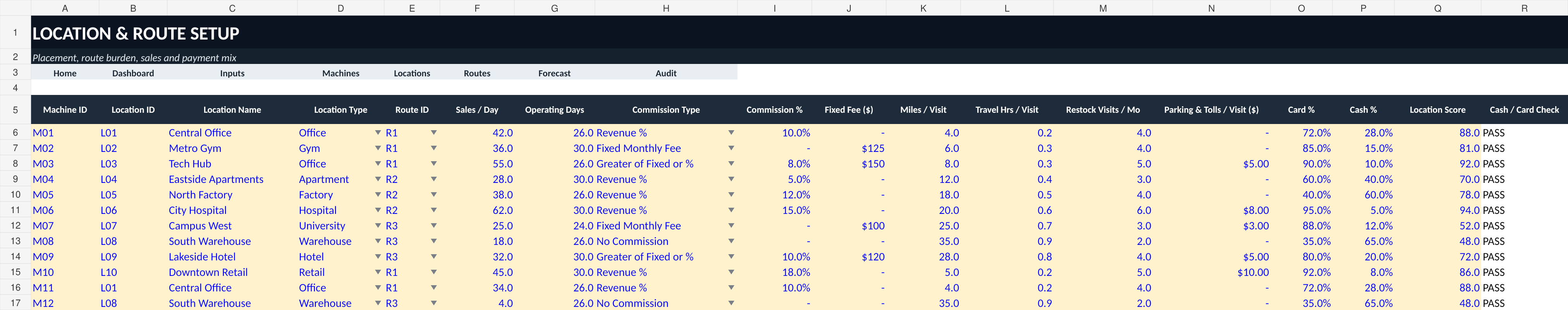Go to the Dashboard navigation link
The image size is (1568, 310).
133,73
